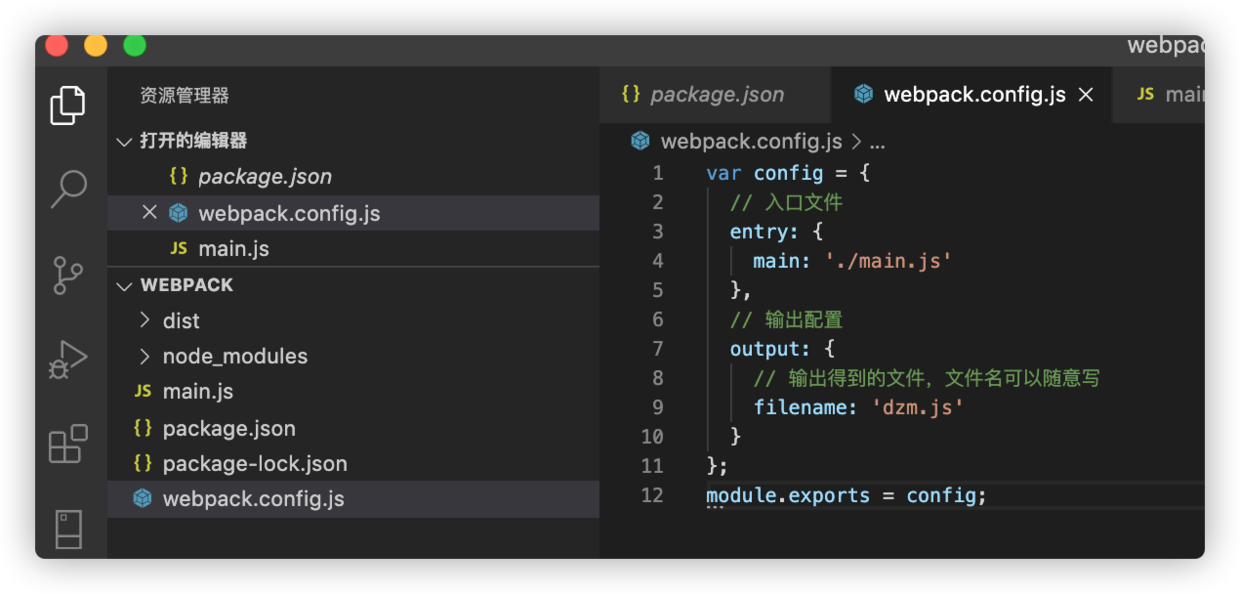
Task: Open the Run and Debug view icon
Action: (68, 360)
